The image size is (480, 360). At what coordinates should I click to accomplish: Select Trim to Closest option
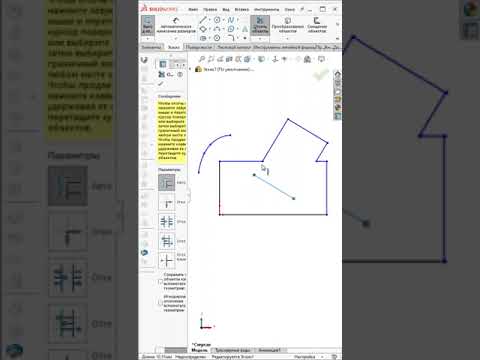click(167, 260)
